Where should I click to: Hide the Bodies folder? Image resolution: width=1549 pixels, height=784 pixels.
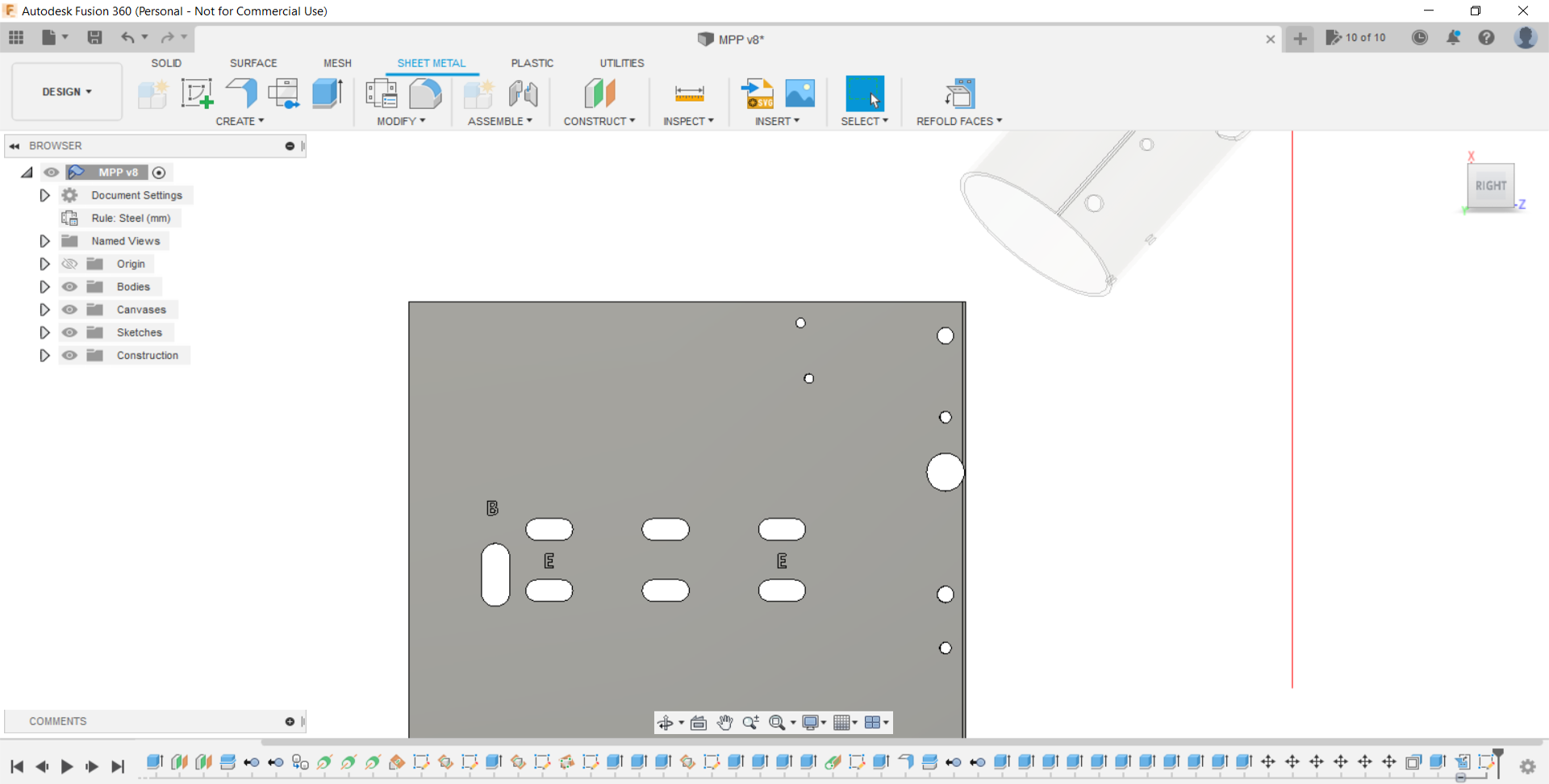point(69,286)
